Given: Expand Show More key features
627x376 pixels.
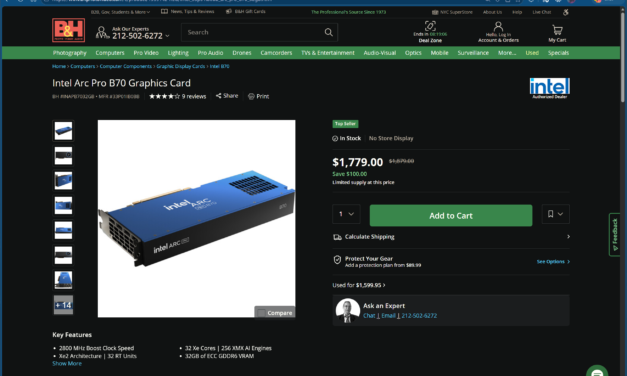Looking at the screenshot, I should (67, 364).
